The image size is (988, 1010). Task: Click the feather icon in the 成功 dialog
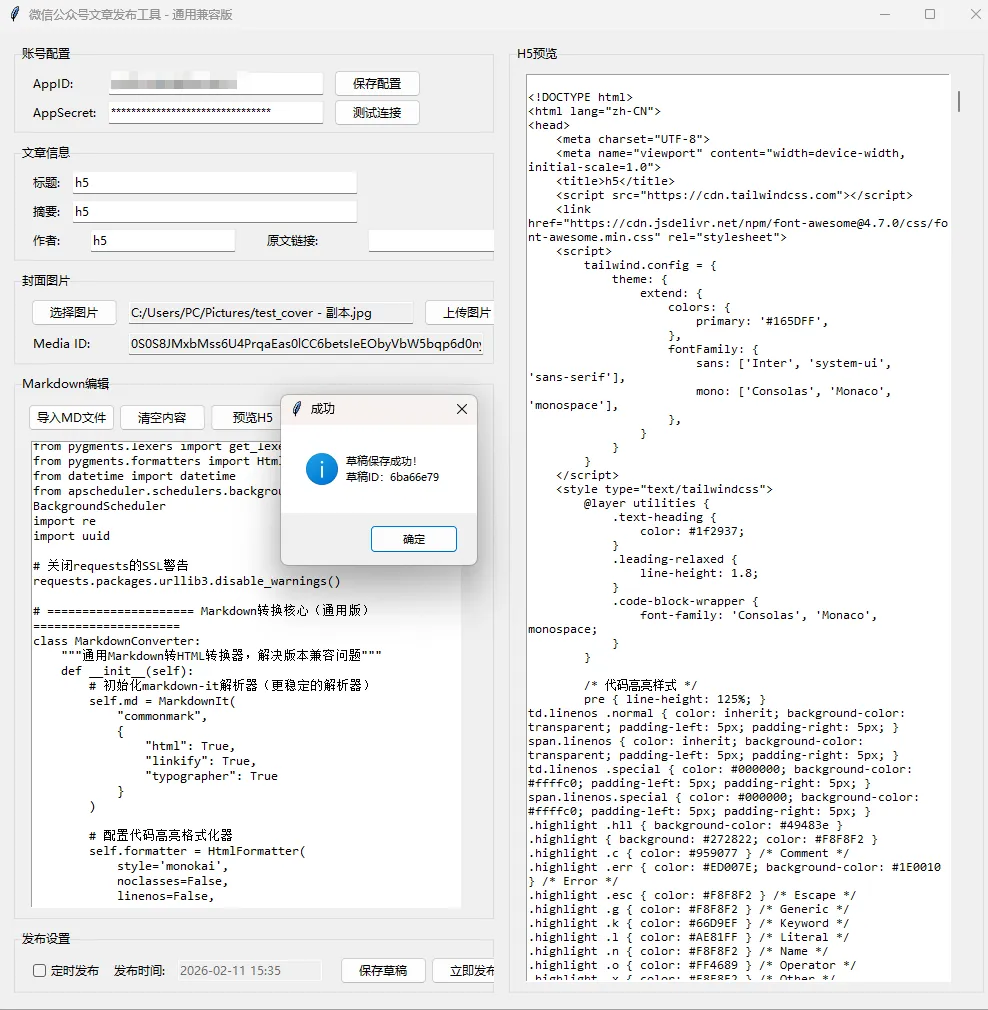[297, 409]
